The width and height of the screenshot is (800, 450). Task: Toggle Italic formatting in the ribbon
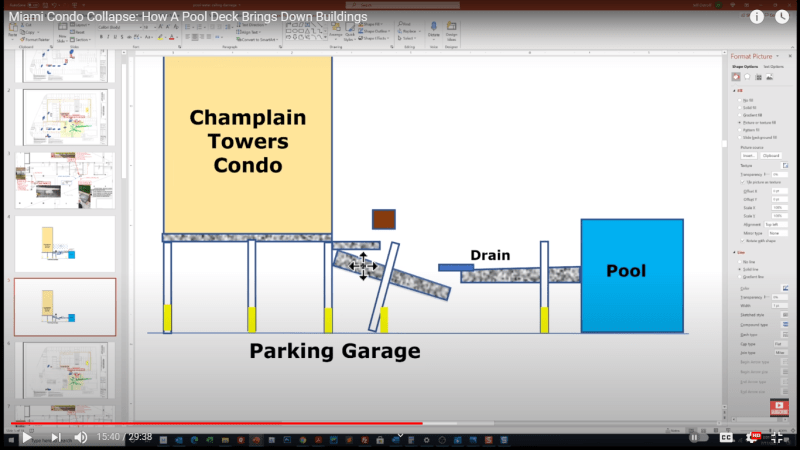tap(108, 37)
